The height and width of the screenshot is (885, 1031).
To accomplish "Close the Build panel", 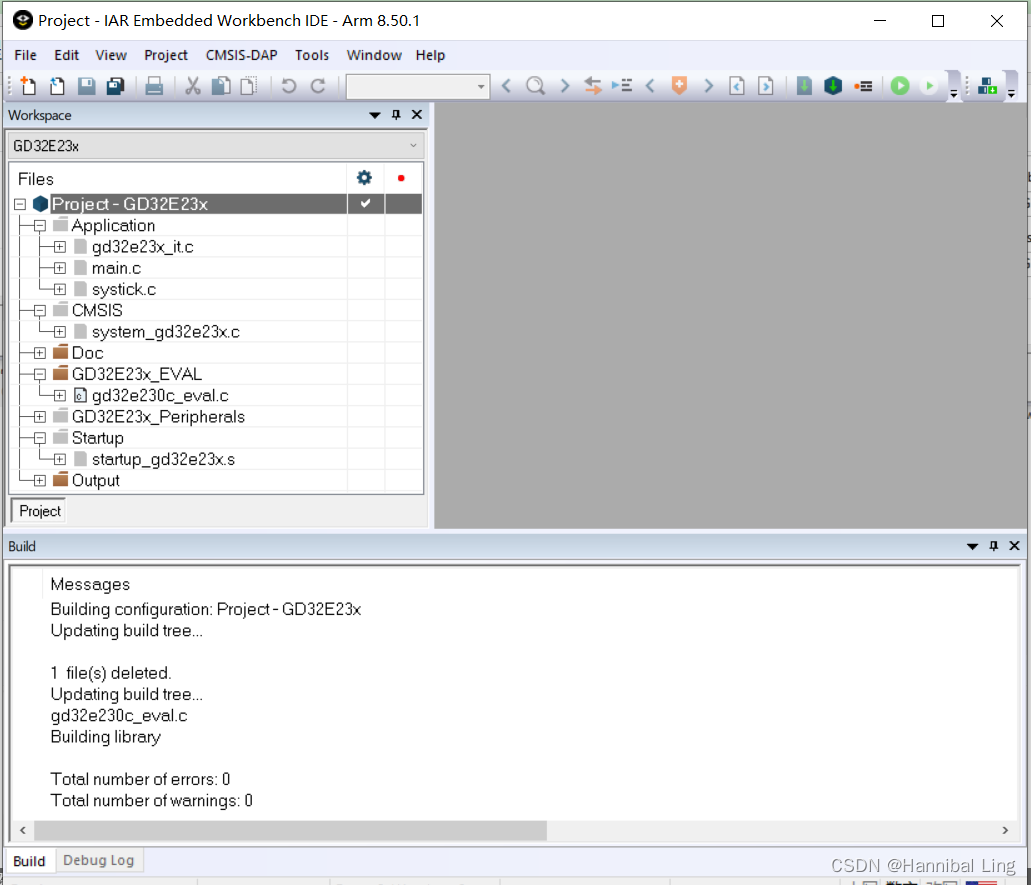I will click(1015, 546).
